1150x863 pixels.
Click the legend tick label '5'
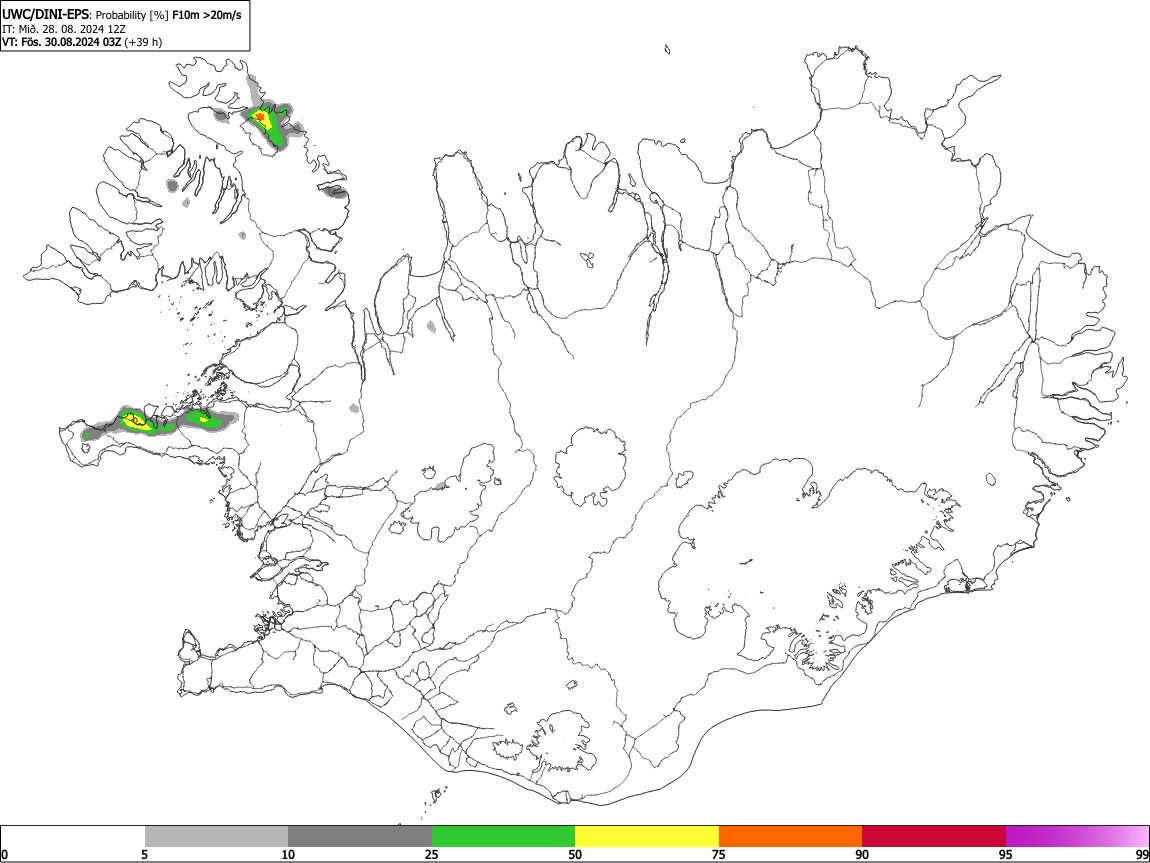[x=144, y=854]
